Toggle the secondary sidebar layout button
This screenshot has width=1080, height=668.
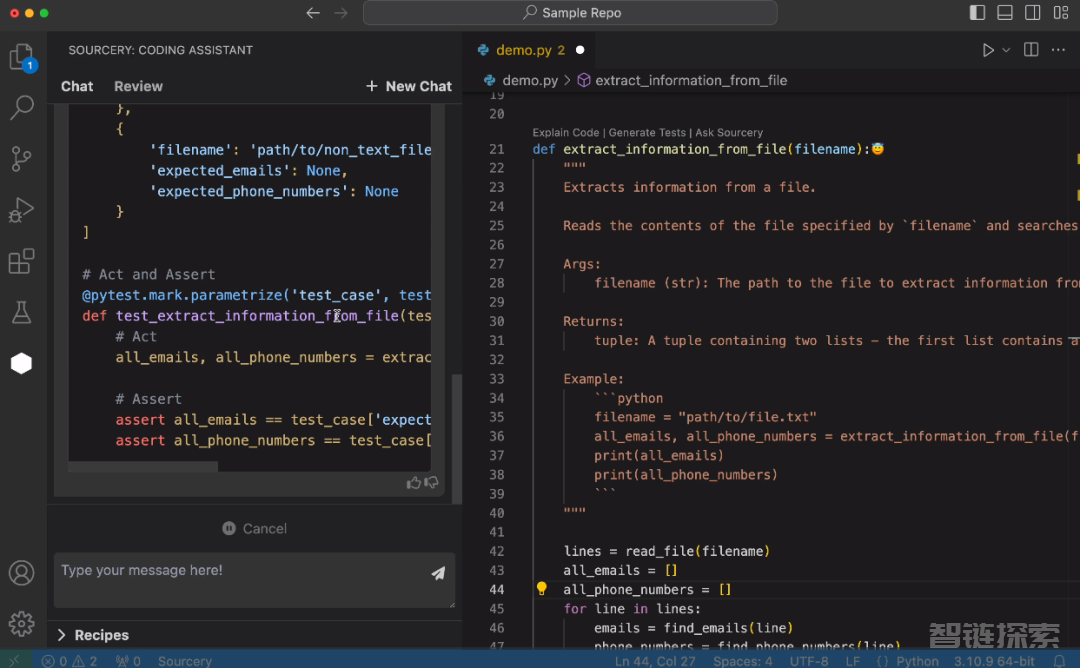click(1033, 13)
